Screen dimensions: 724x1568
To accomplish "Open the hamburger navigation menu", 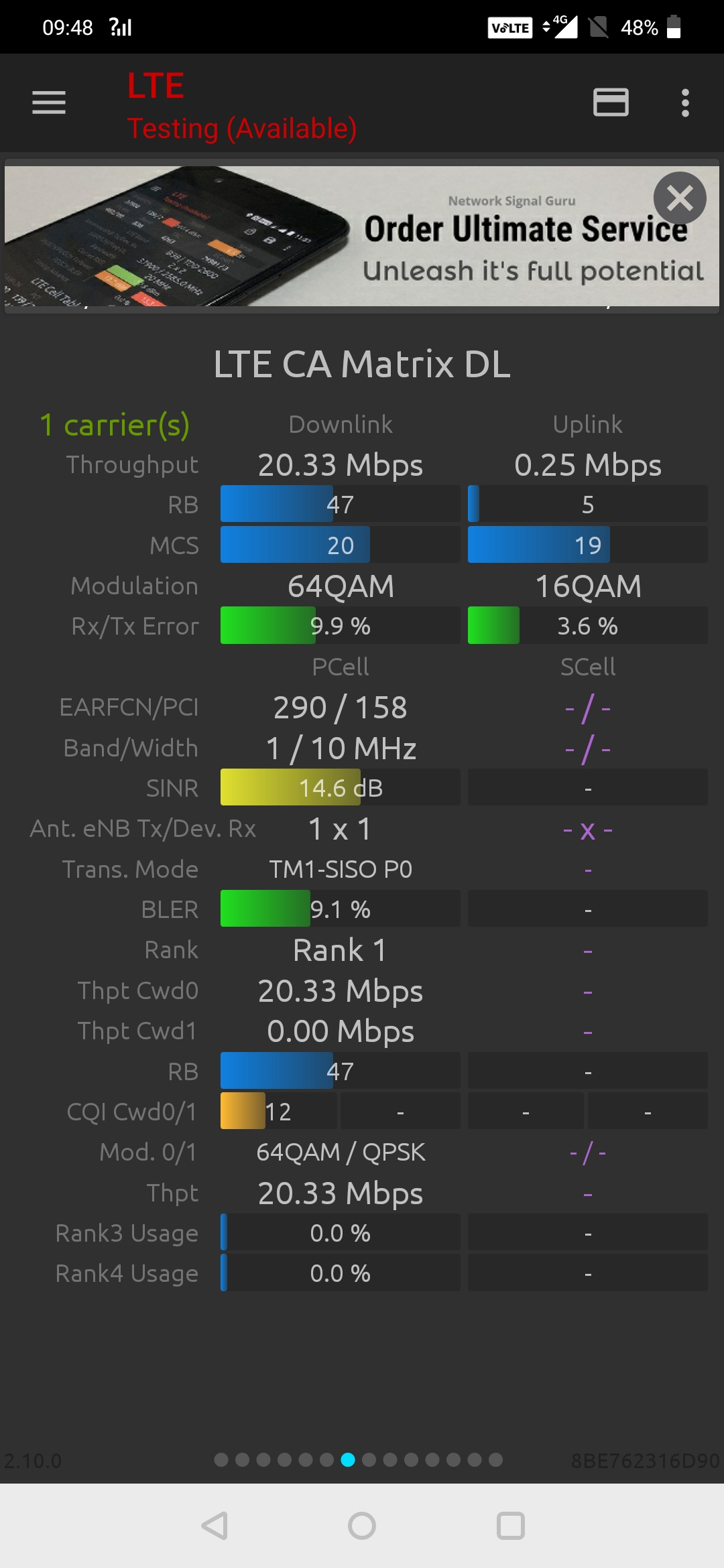I will [x=49, y=103].
